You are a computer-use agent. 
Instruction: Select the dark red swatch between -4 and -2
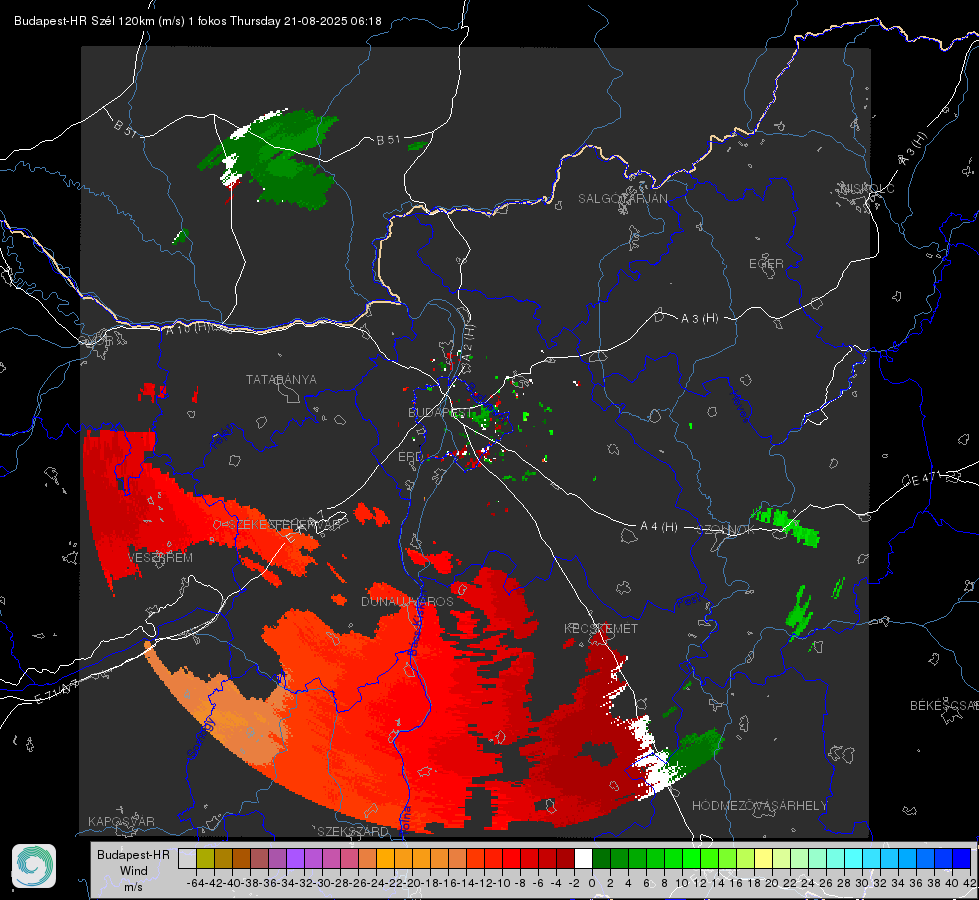[x=565, y=859]
